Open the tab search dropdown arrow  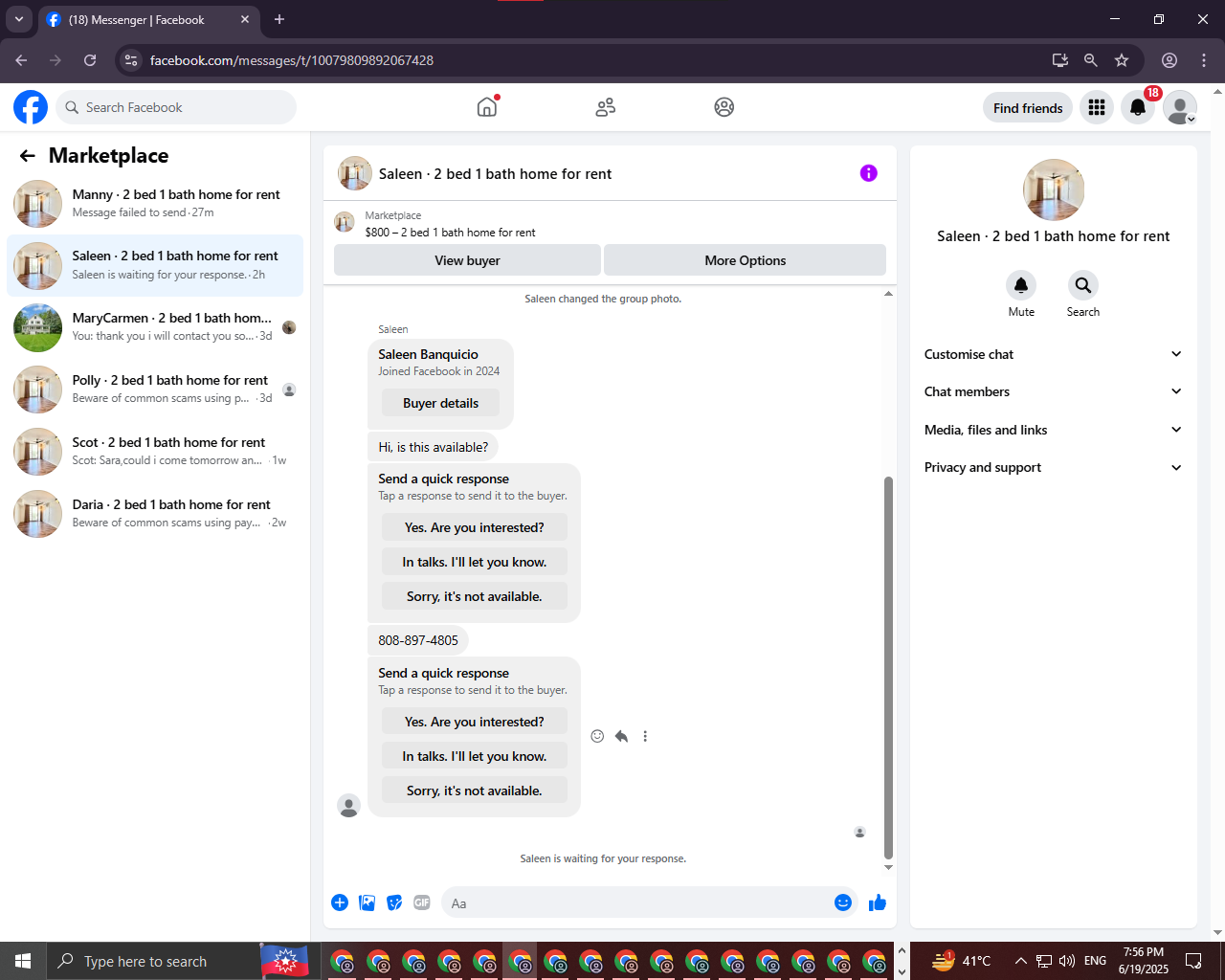18,19
